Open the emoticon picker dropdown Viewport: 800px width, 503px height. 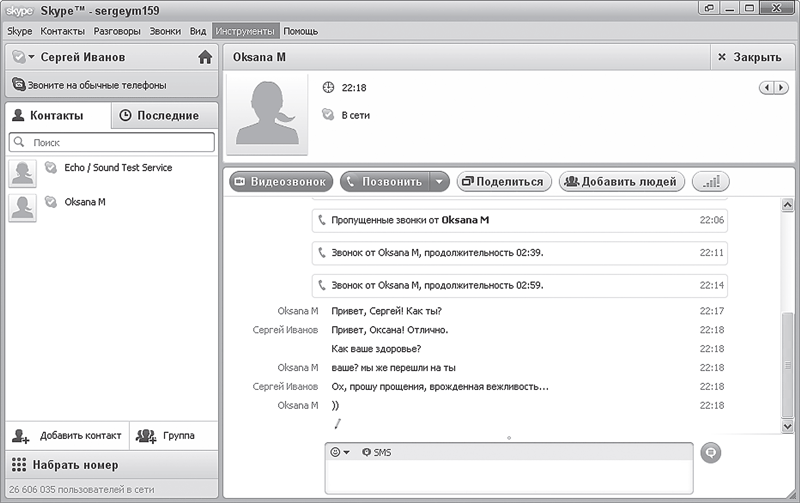tap(340, 452)
